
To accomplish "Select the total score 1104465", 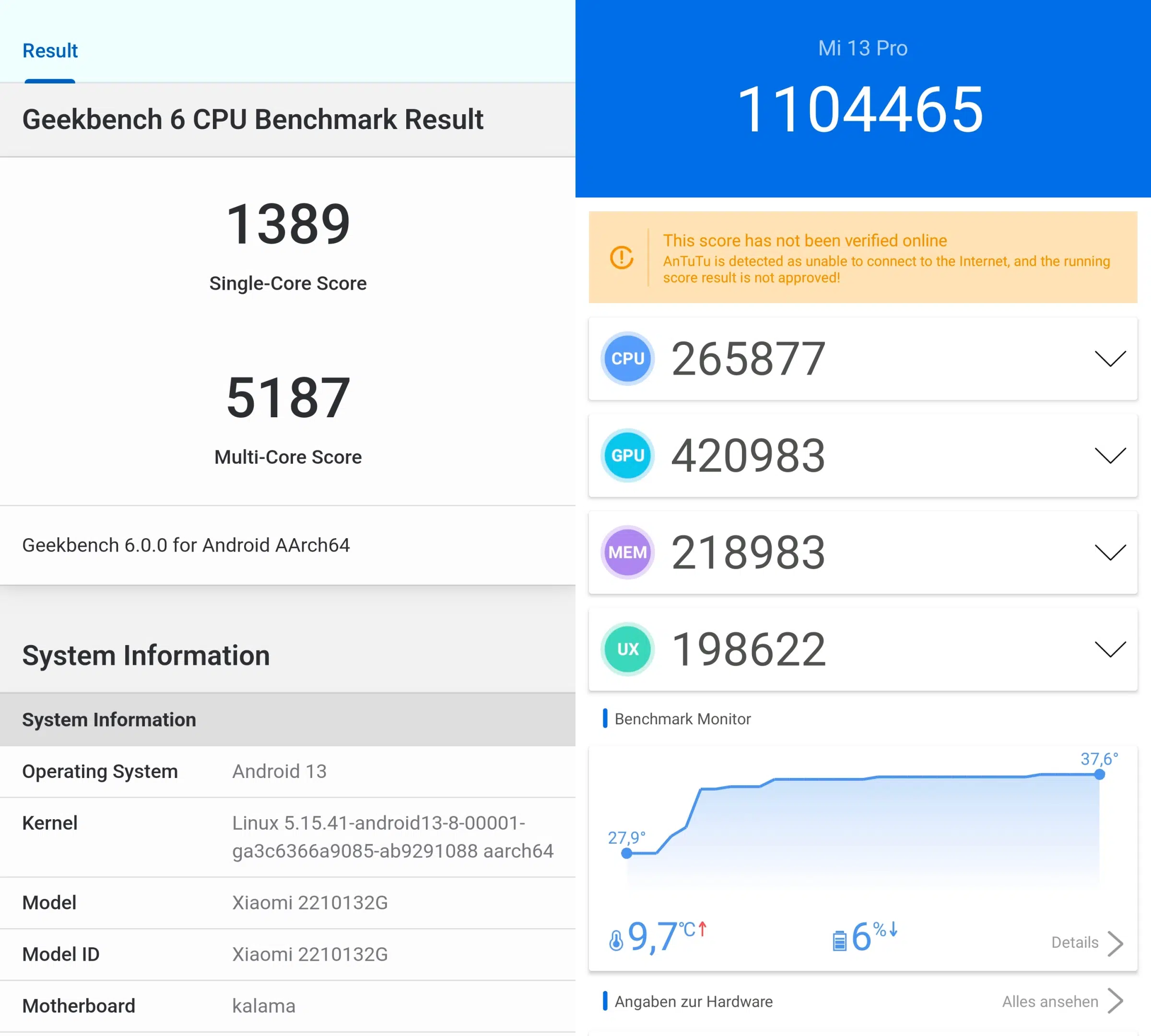I will point(861,109).
